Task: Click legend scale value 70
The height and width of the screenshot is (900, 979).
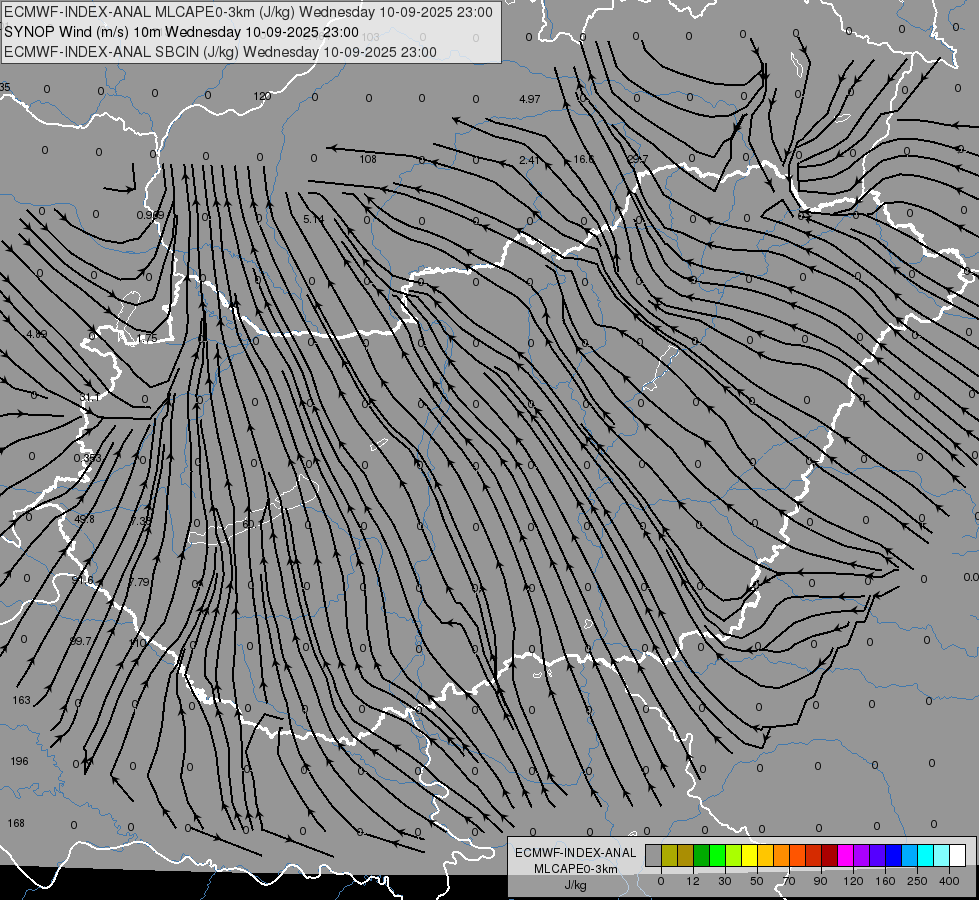Action: [x=789, y=881]
